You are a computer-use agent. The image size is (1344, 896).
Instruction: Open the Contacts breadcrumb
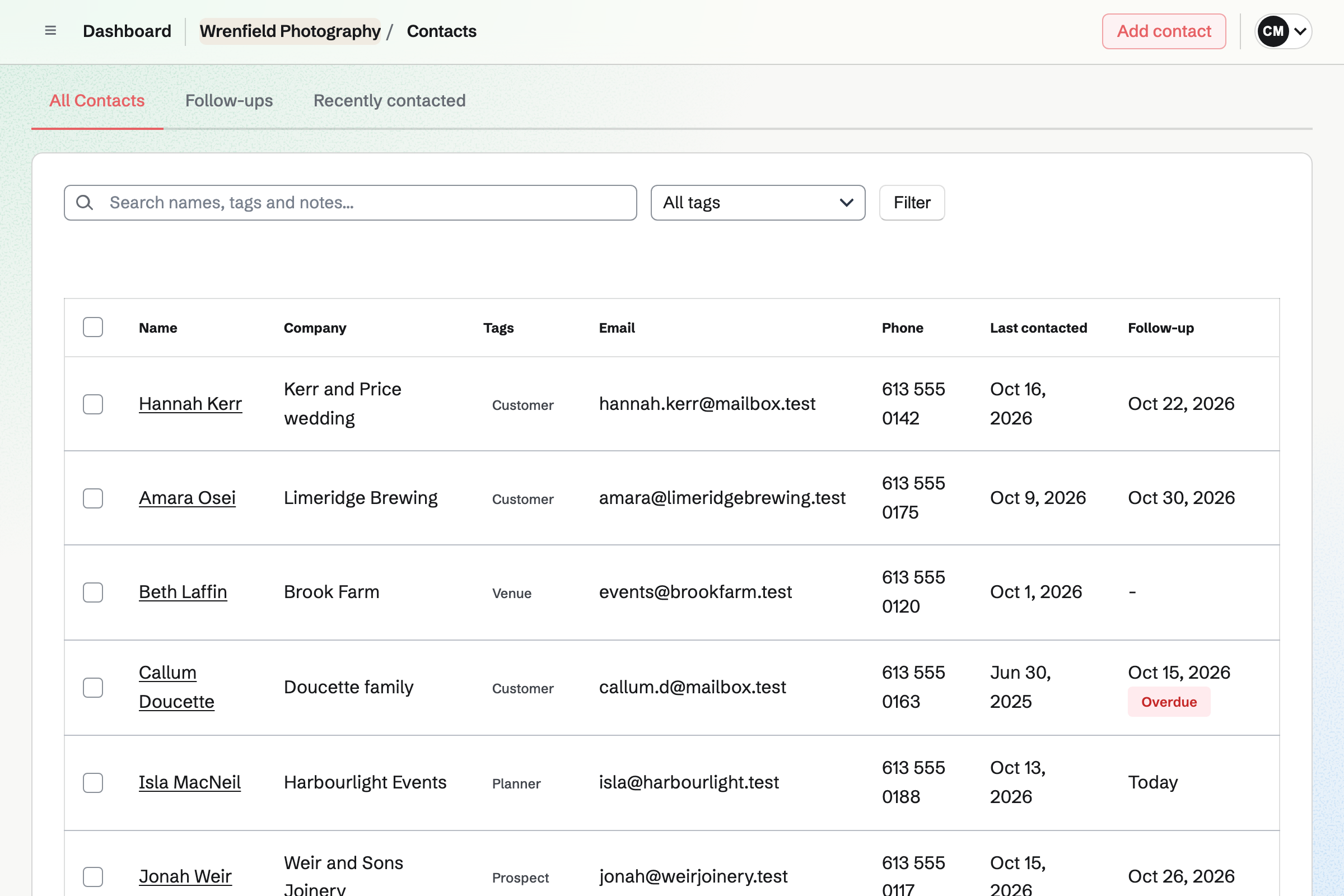tap(441, 31)
